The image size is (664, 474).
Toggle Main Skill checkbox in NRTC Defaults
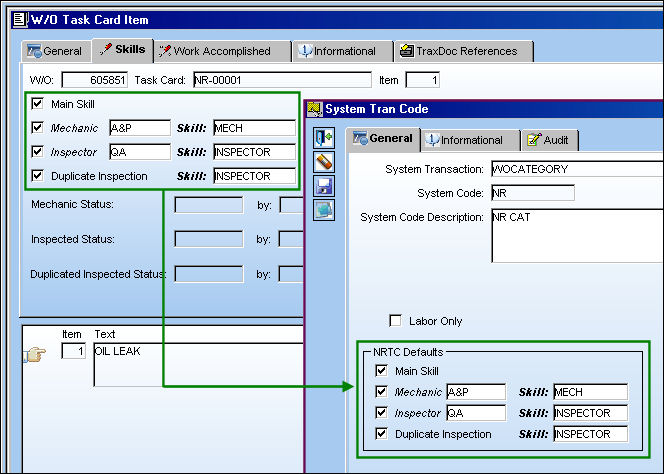point(381,371)
